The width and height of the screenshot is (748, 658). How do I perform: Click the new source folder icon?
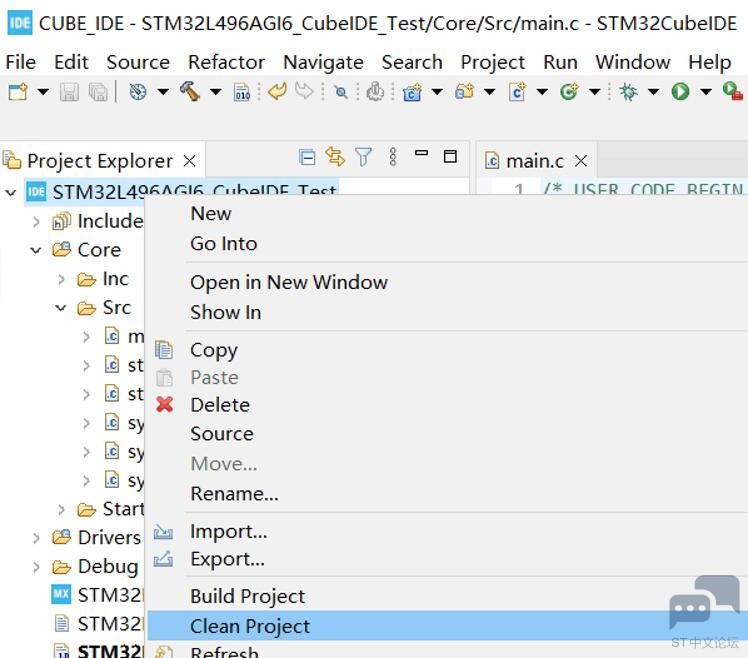tap(464, 91)
